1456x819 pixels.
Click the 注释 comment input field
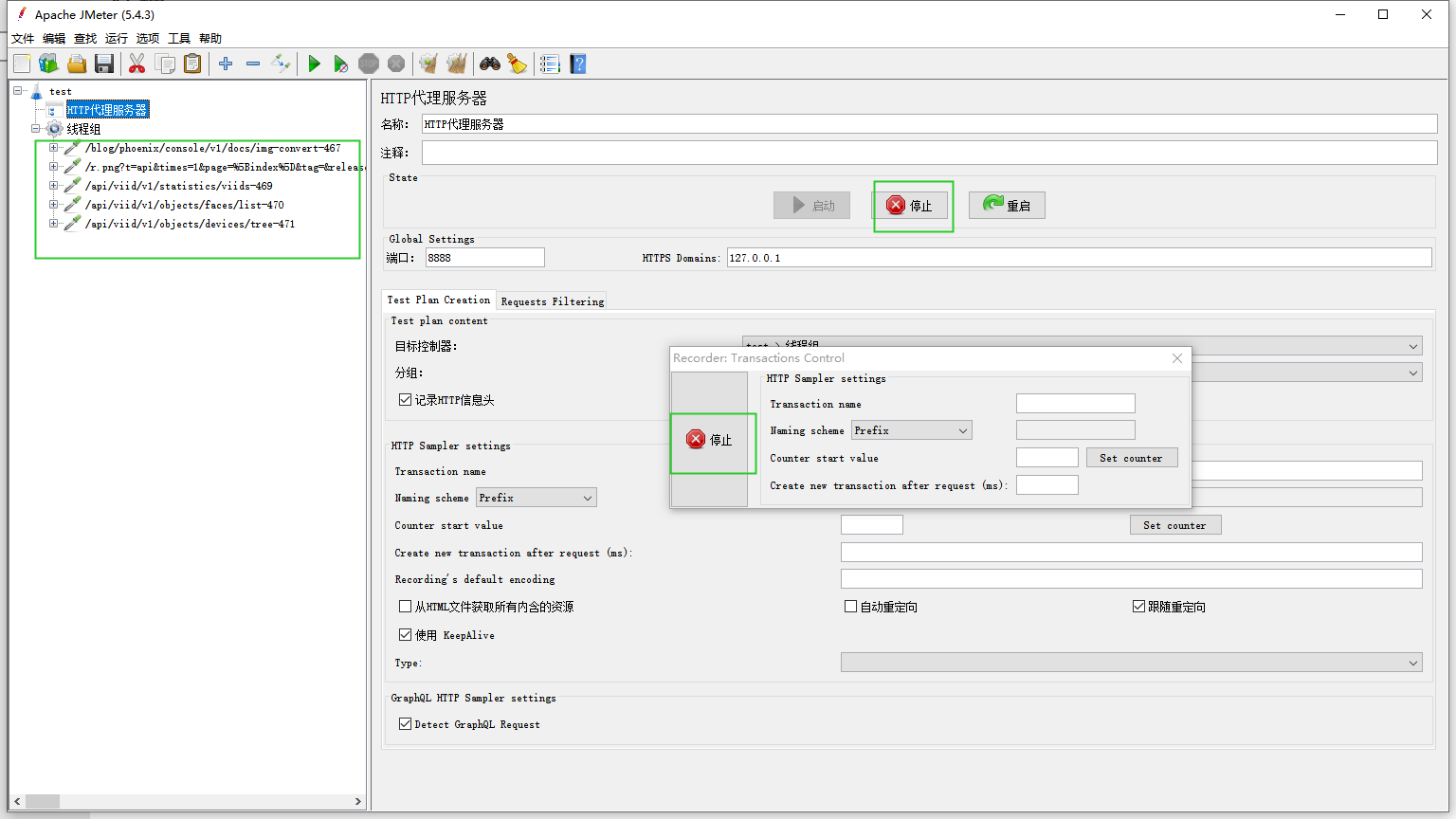tap(929, 153)
